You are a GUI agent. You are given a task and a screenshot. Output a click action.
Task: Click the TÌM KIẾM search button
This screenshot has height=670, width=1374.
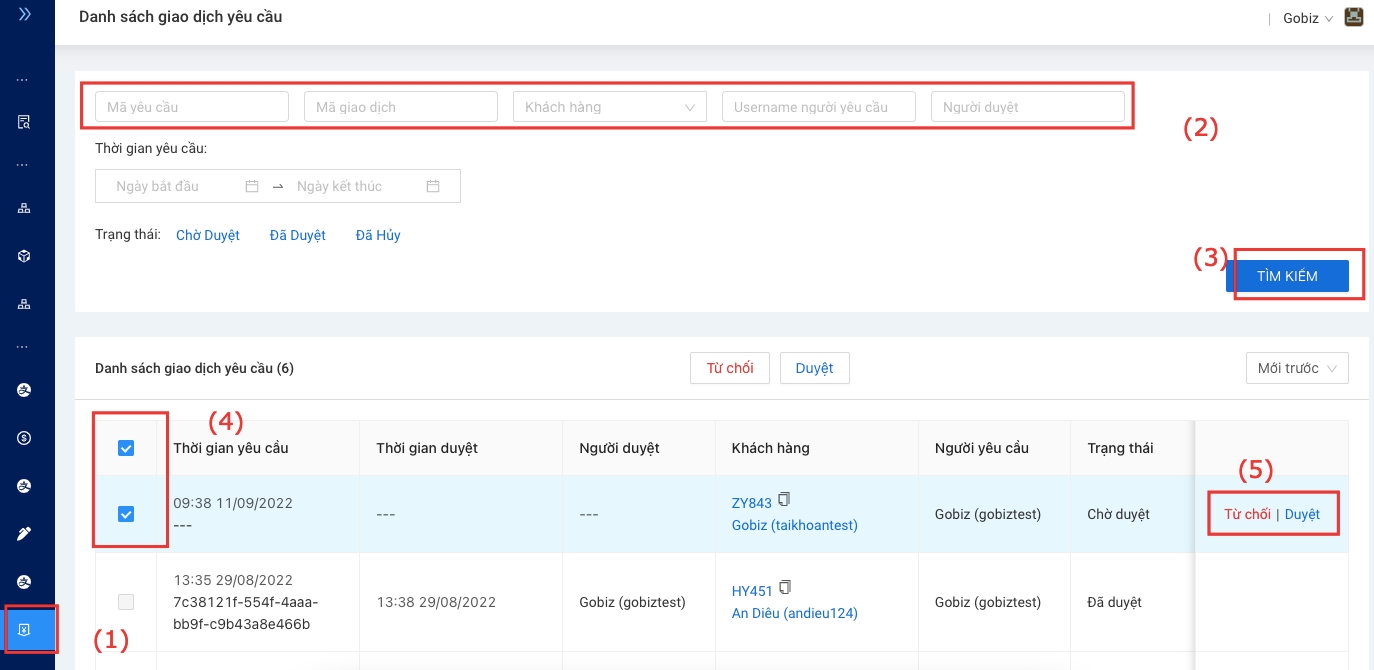click(x=1287, y=276)
